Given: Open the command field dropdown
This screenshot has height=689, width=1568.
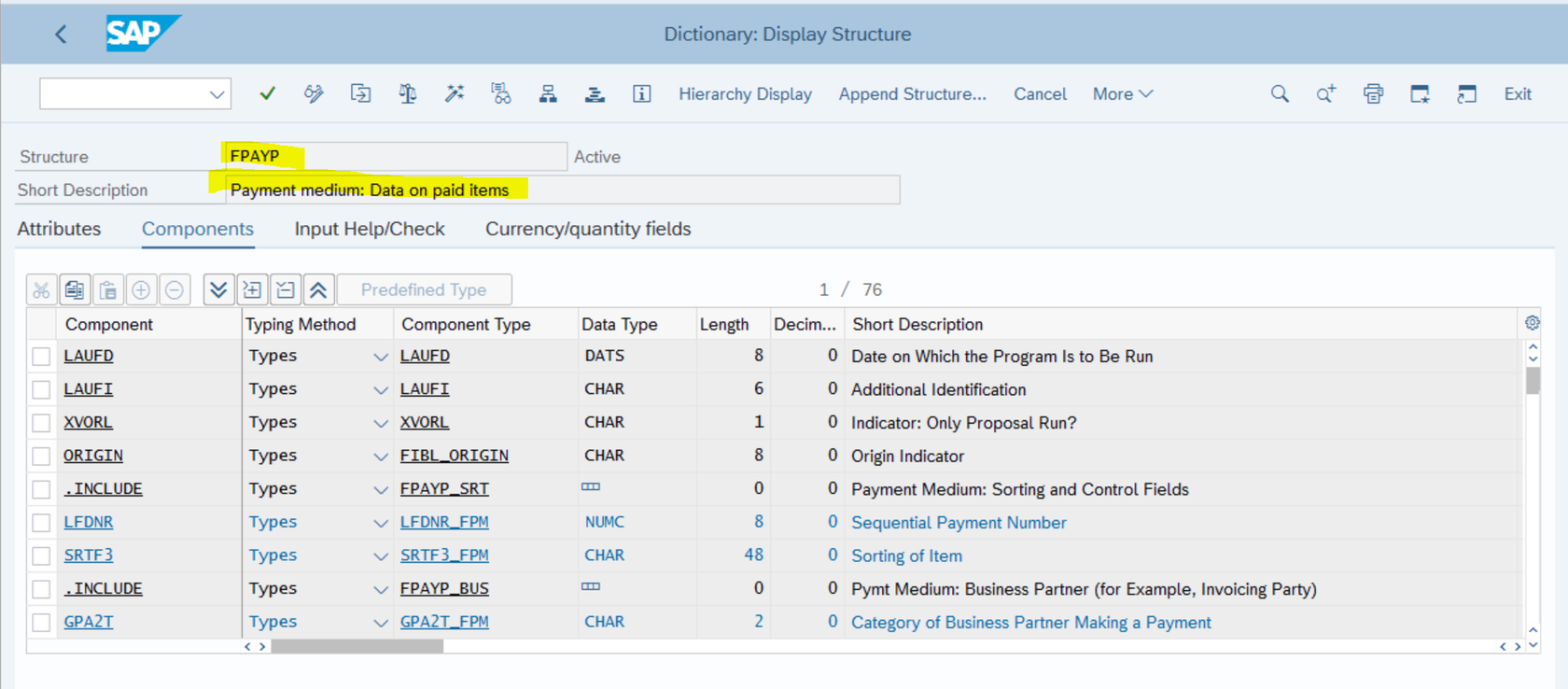Looking at the screenshot, I should coord(217,94).
